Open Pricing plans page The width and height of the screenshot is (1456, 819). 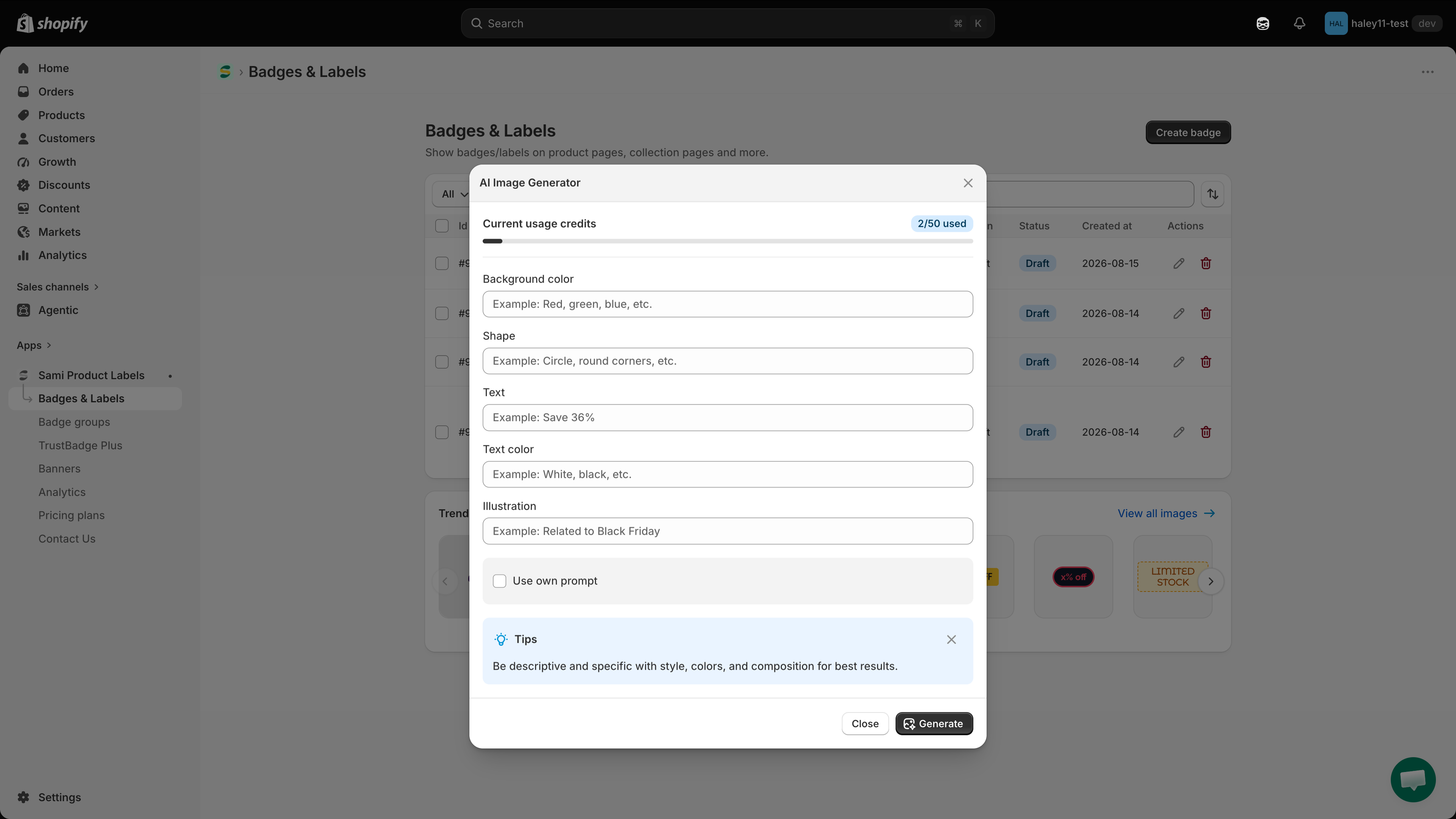[71, 516]
